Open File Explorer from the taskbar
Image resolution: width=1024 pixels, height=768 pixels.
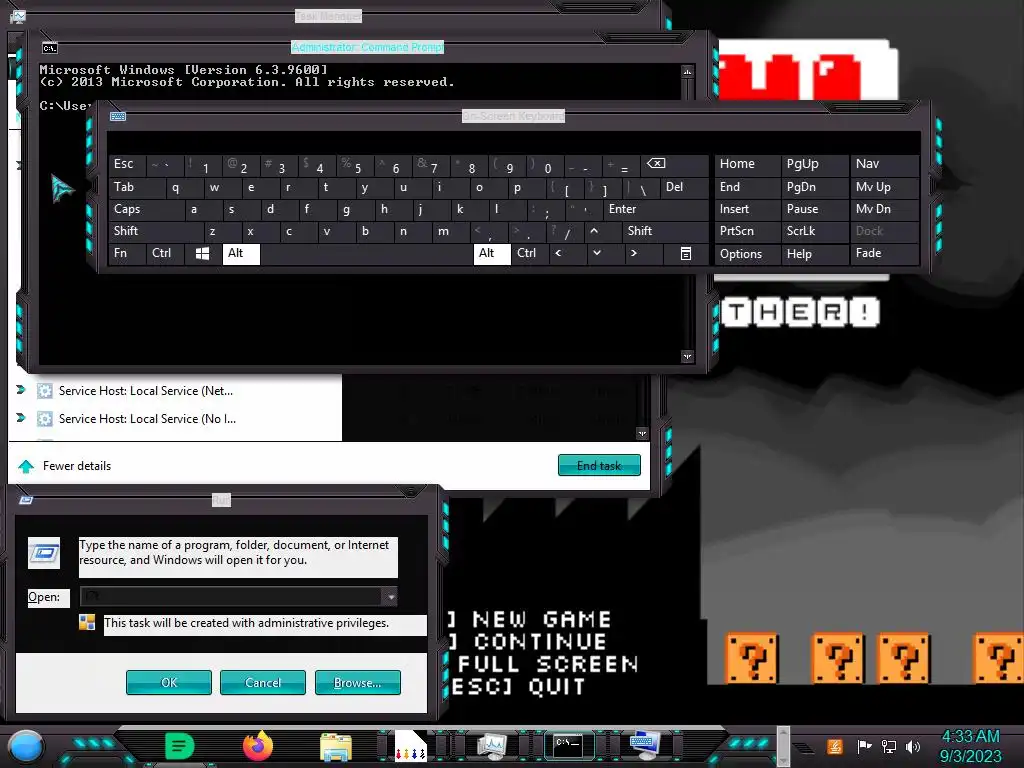336,747
